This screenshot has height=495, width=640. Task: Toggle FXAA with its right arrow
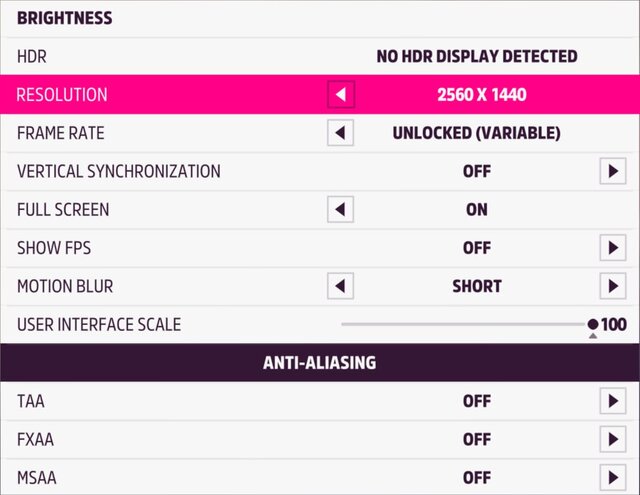pyautogui.click(x=612, y=439)
